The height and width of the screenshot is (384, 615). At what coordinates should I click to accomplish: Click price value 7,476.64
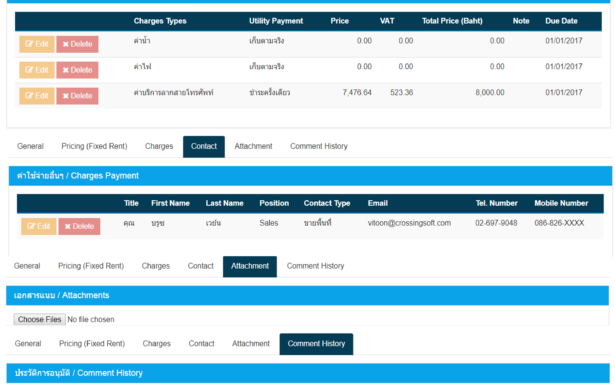click(x=357, y=93)
